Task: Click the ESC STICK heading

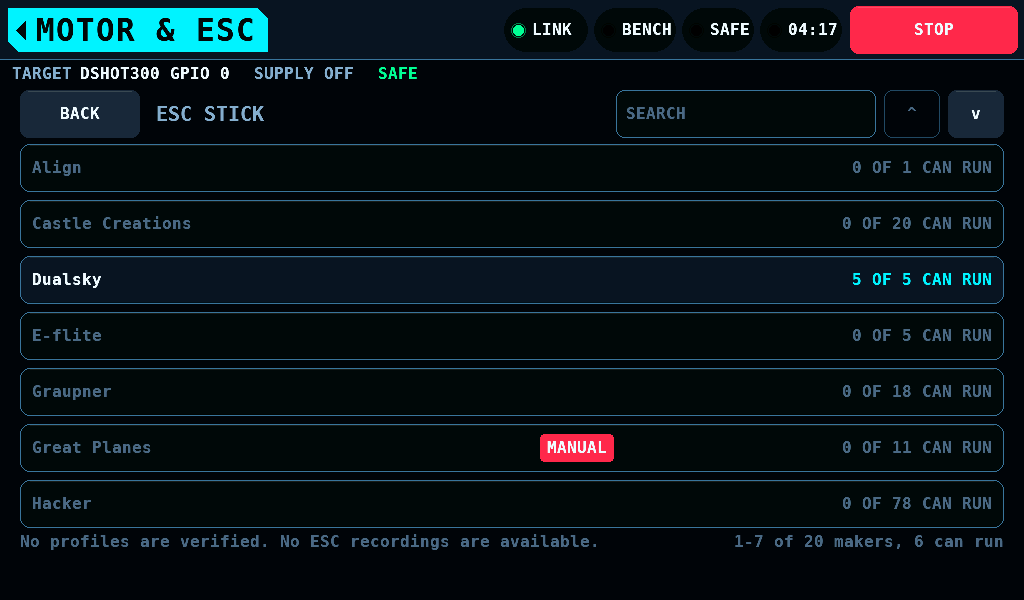Action: [x=210, y=114]
